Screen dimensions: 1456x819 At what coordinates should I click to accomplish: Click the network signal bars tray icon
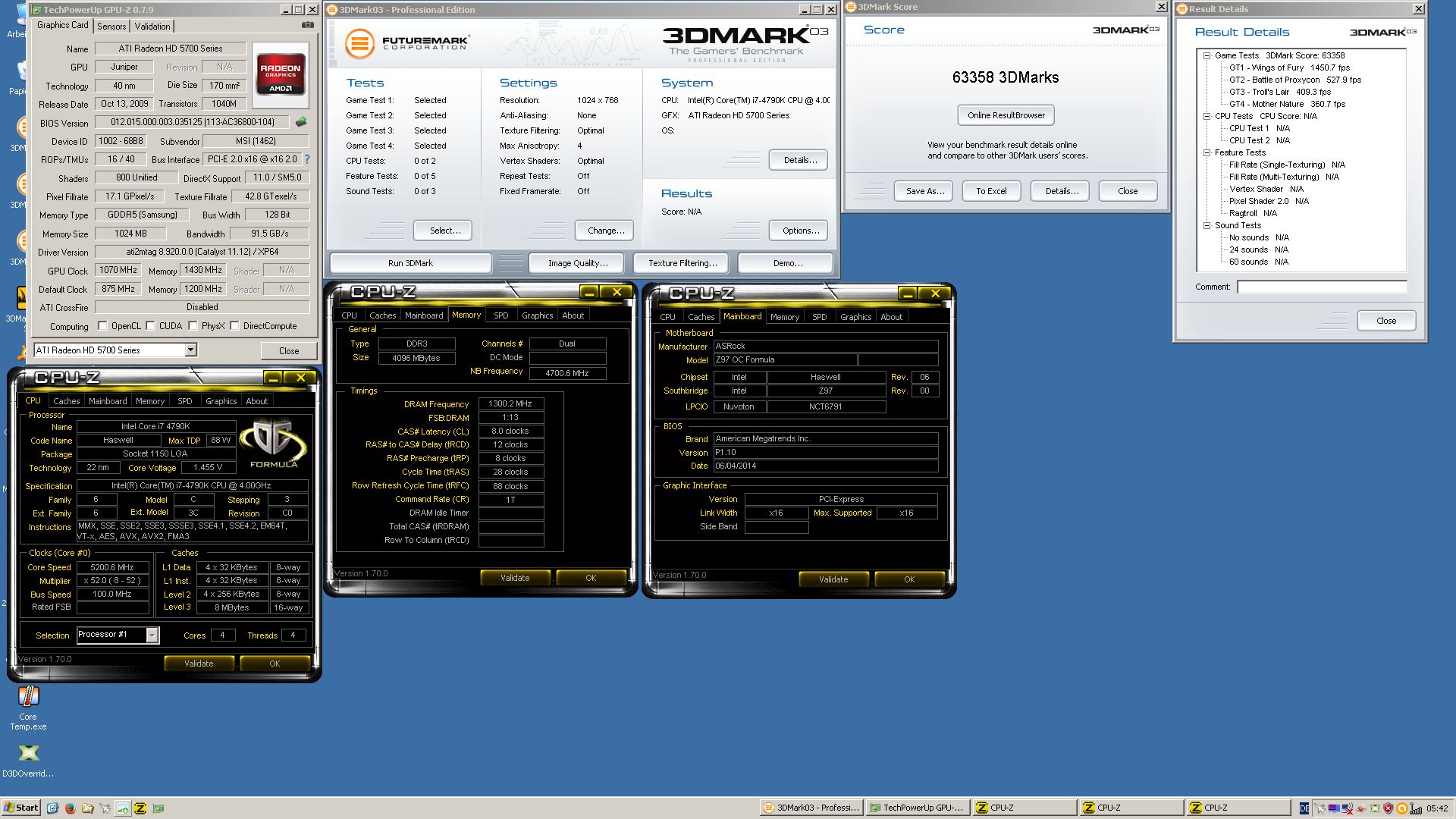[1416, 808]
